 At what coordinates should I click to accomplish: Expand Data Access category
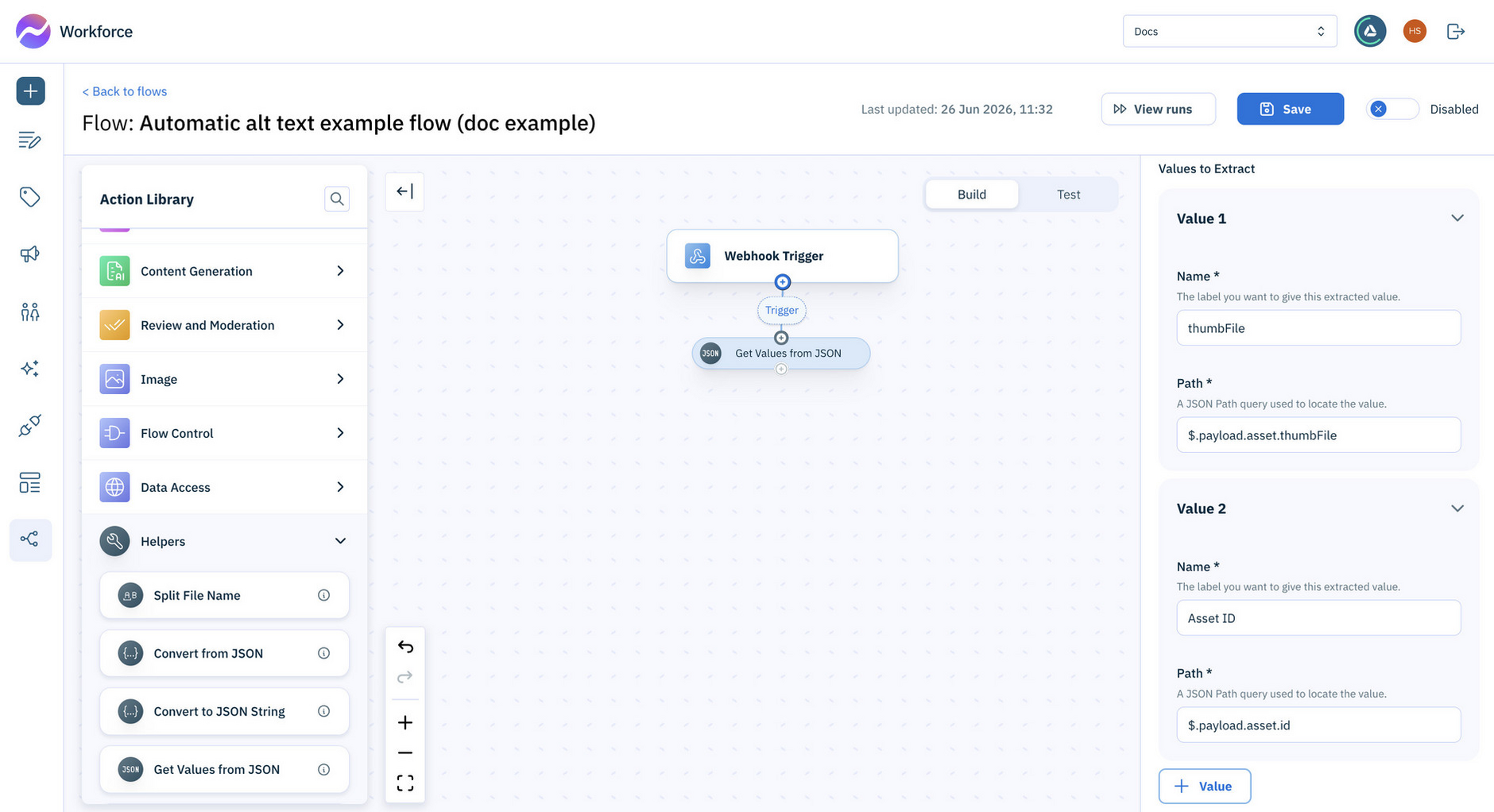click(x=224, y=487)
